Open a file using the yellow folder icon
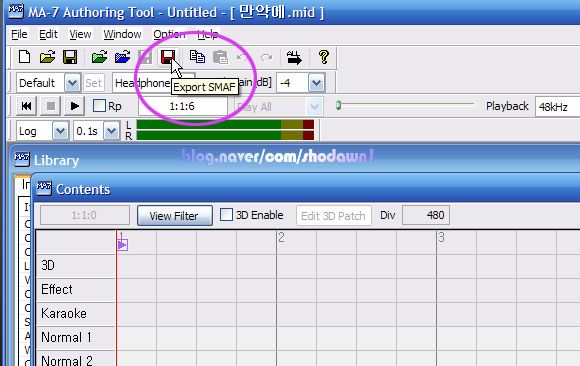Image resolution: width=580 pixels, height=366 pixels. 47,57
